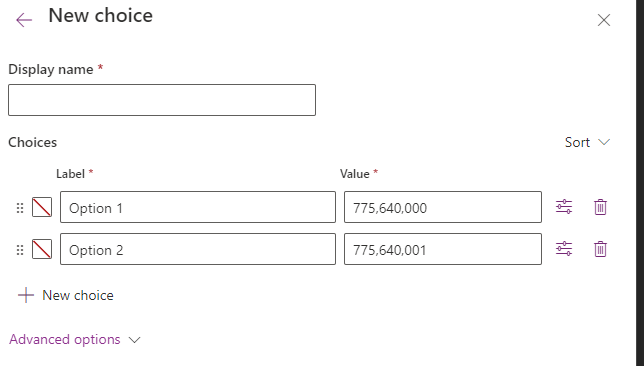Edit the Option 1 label field
The height and width of the screenshot is (366, 644).
198,207
